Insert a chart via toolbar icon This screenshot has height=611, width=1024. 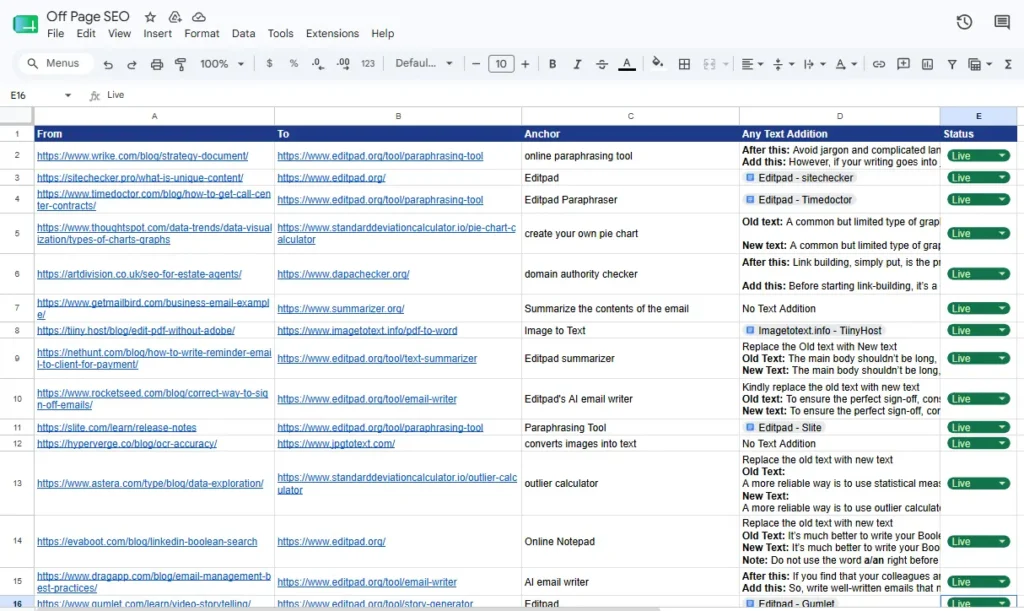[927, 64]
